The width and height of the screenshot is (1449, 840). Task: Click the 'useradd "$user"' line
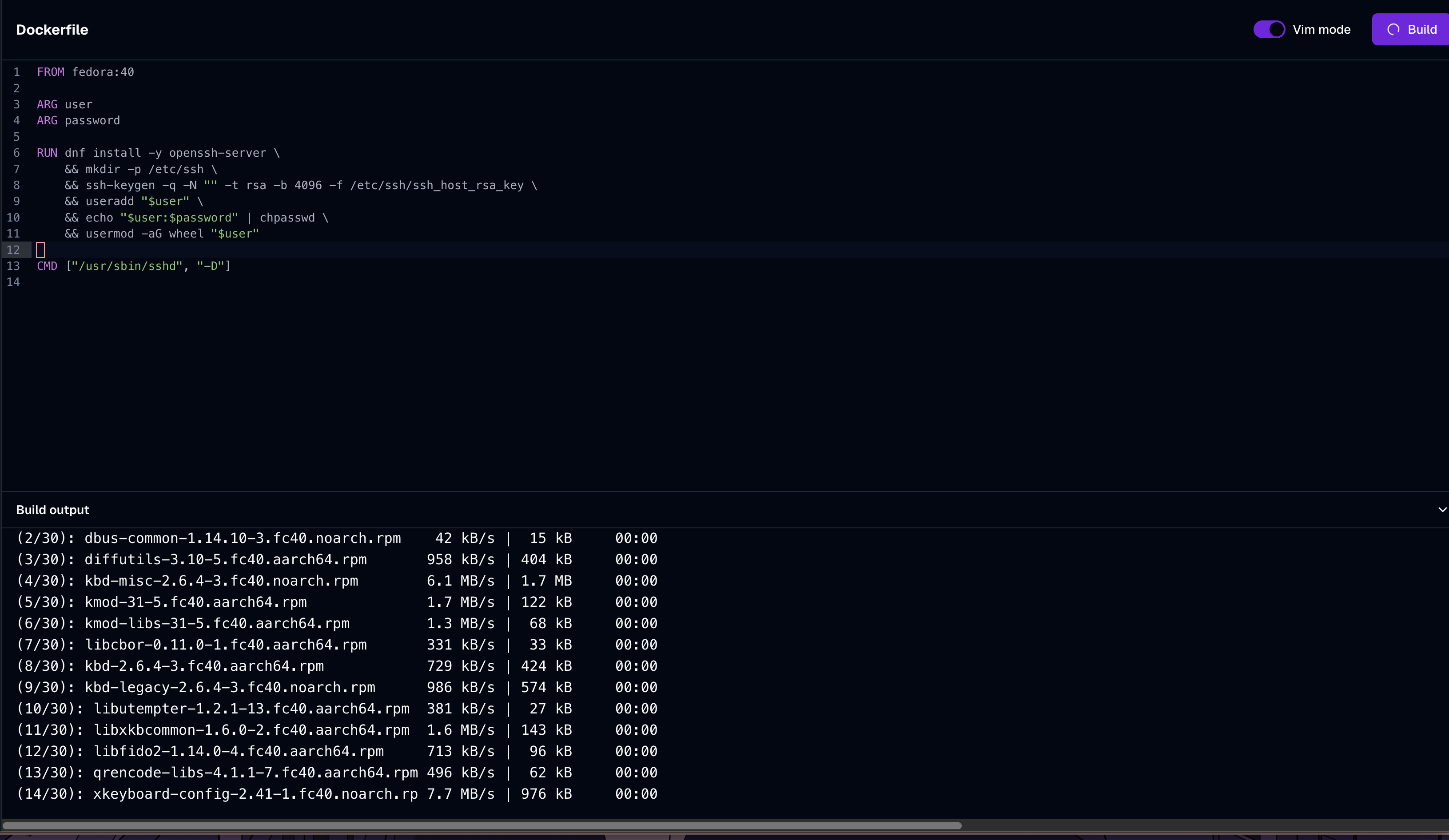point(134,202)
